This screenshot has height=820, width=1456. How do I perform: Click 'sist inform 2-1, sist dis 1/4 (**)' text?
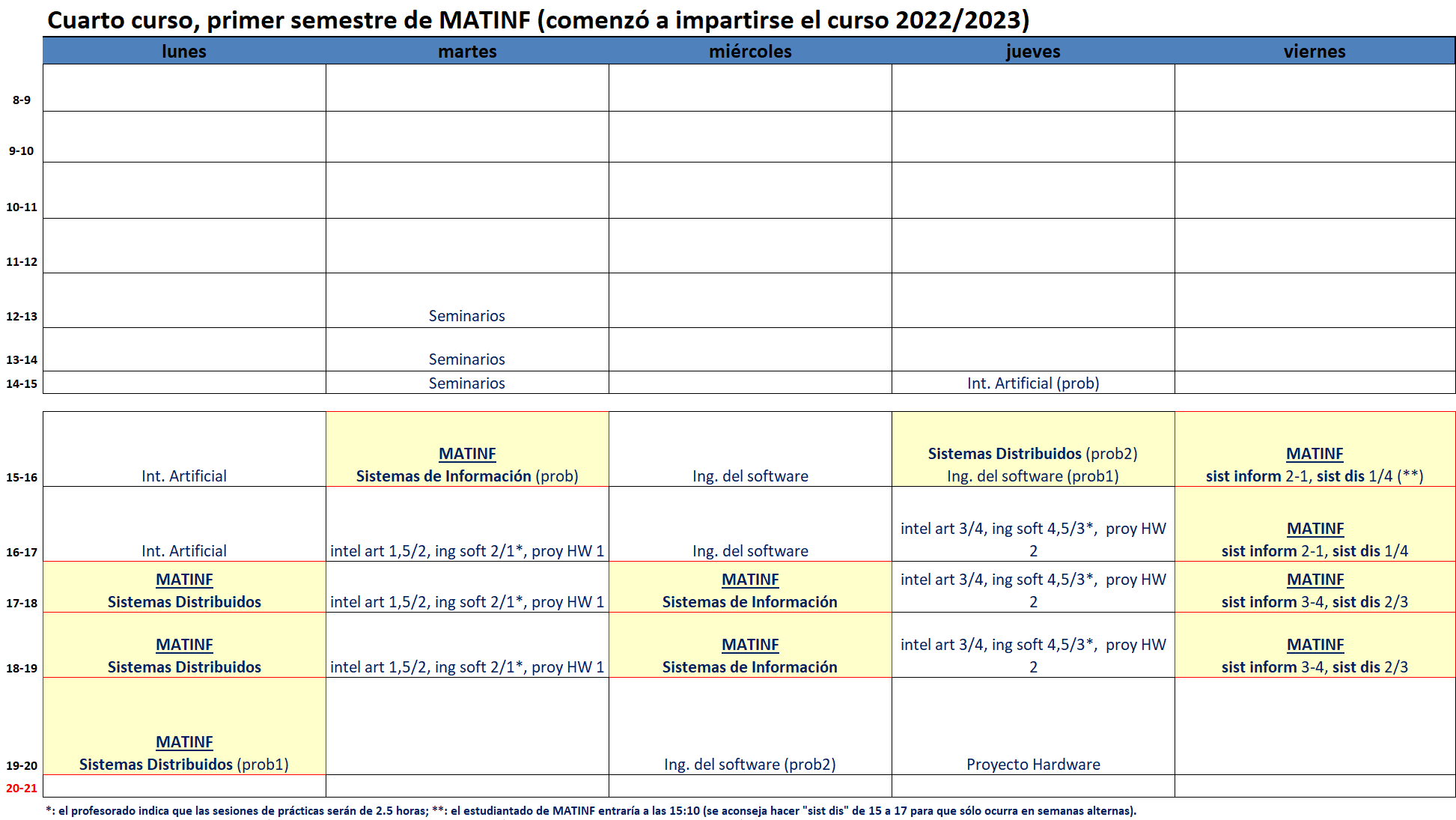click(x=1315, y=476)
